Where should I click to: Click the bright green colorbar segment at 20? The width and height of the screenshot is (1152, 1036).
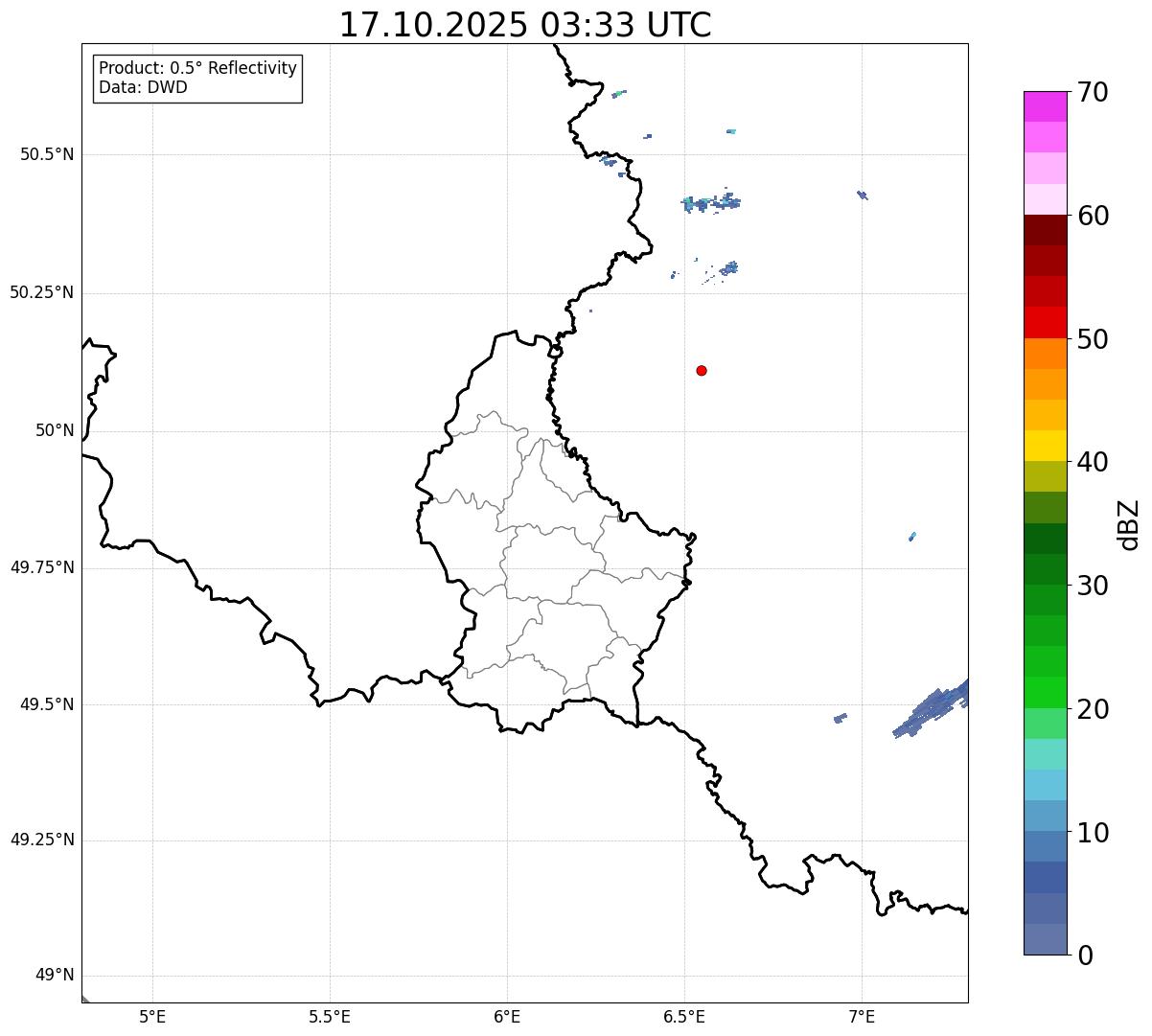(x=1045, y=693)
